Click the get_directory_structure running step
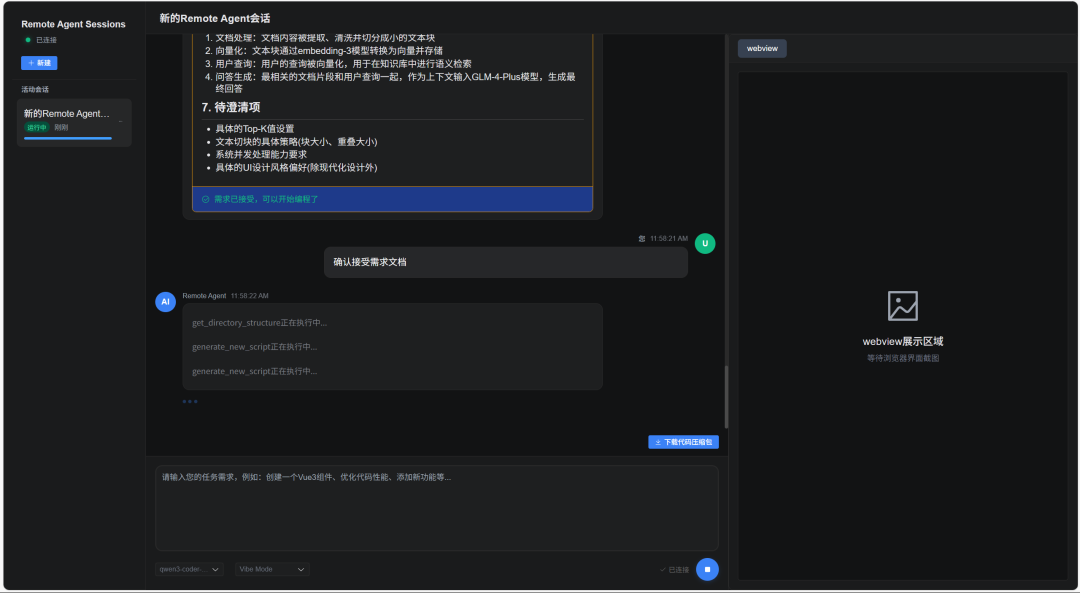 click(260, 323)
